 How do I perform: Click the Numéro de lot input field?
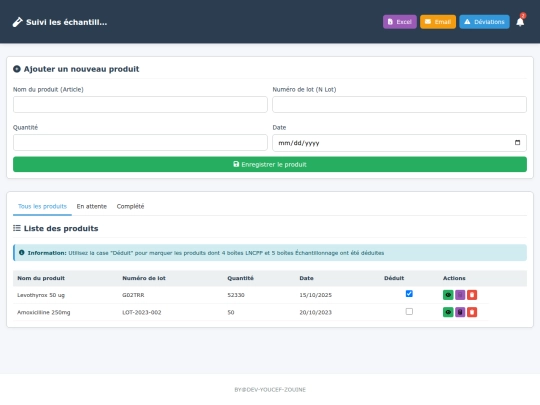pyautogui.click(x=399, y=104)
